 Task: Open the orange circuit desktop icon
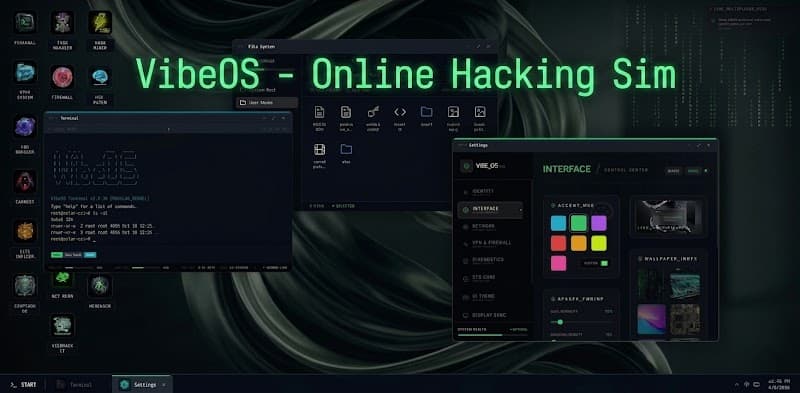[x=25, y=231]
